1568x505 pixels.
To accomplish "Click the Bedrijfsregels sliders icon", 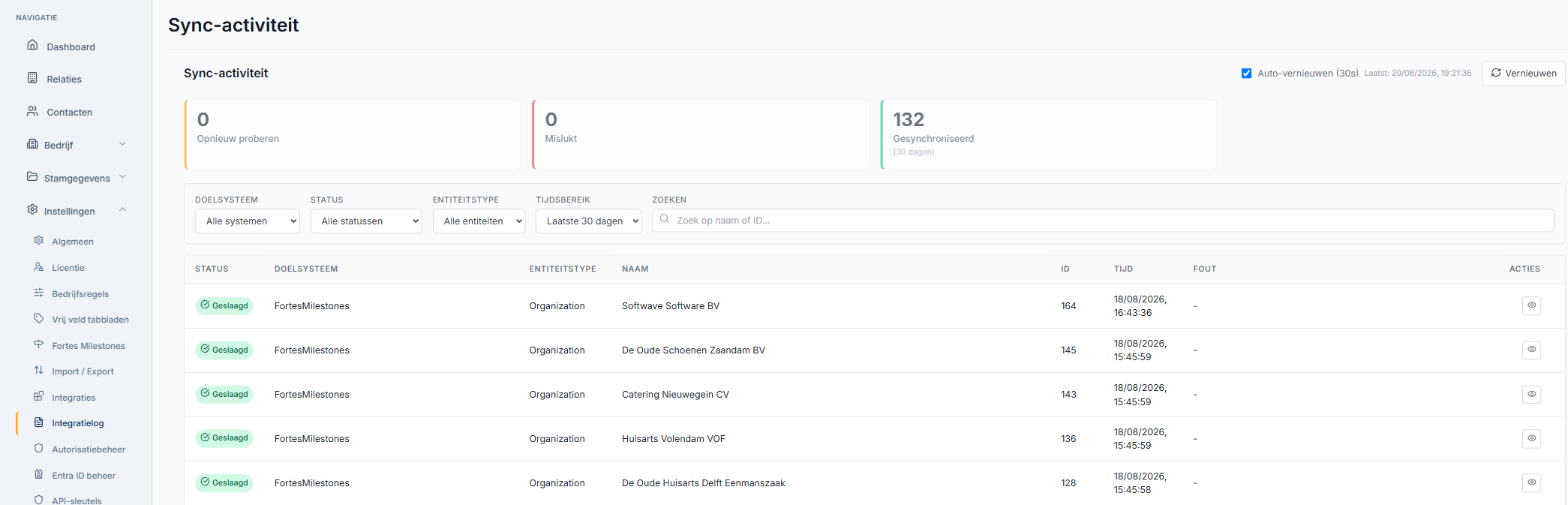I will click(x=39, y=293).
